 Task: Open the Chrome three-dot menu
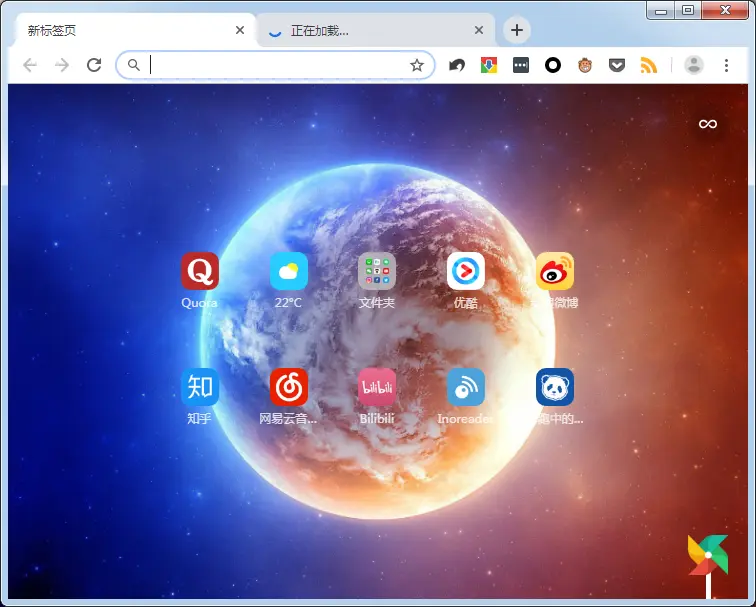tap(727, 65)
